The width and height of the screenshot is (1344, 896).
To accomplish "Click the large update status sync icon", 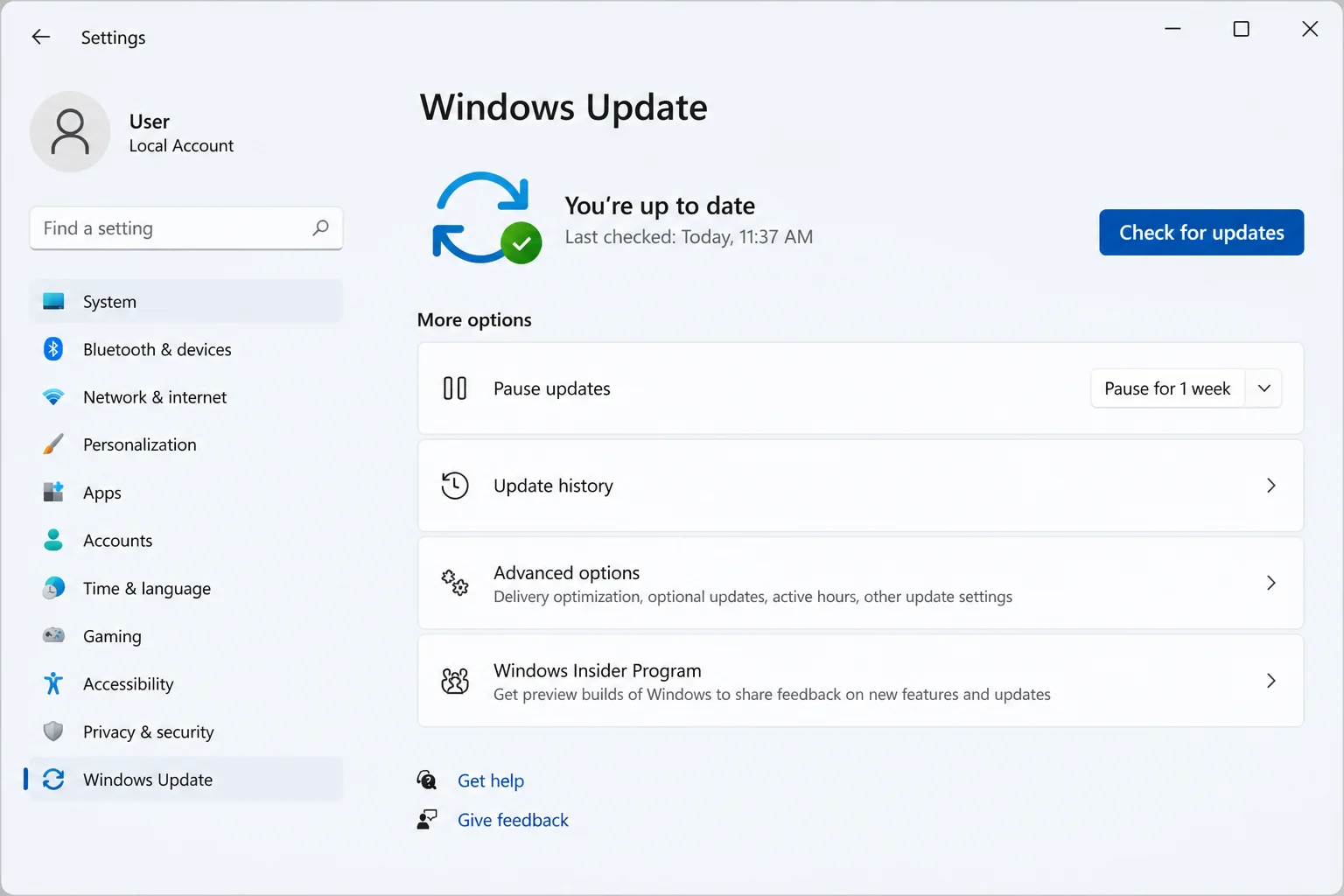I will coord(486,219).
